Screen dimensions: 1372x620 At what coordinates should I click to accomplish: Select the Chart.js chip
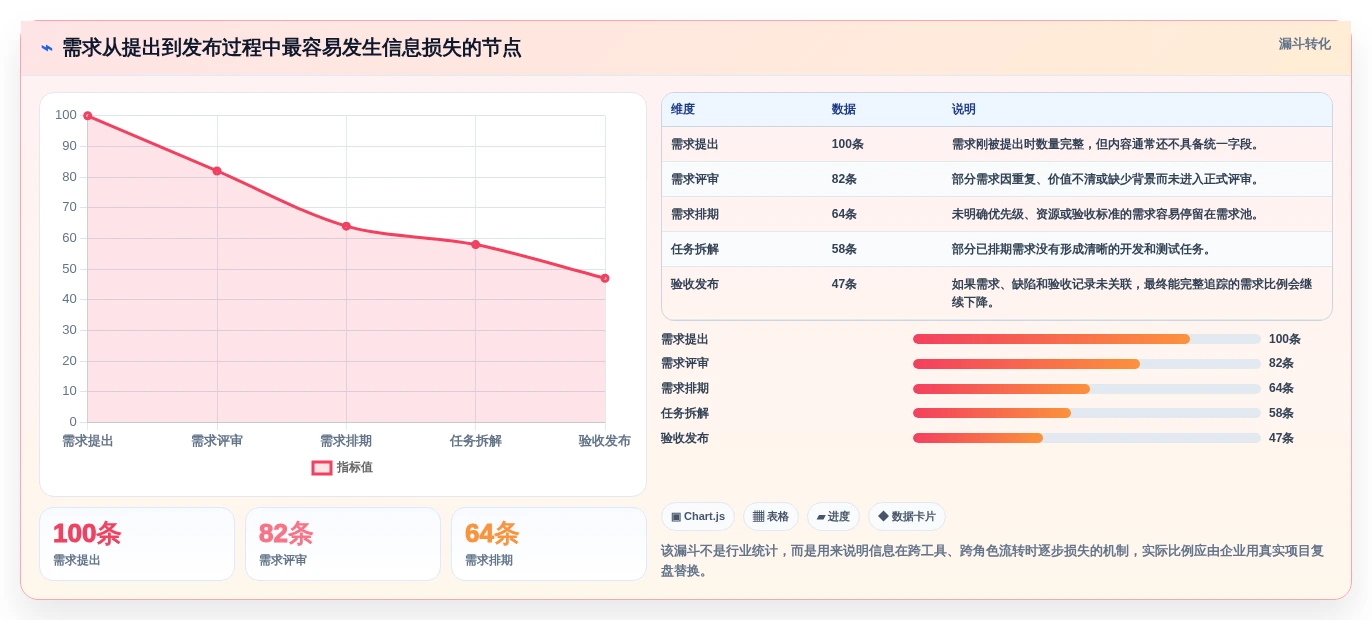coord(698,516)
